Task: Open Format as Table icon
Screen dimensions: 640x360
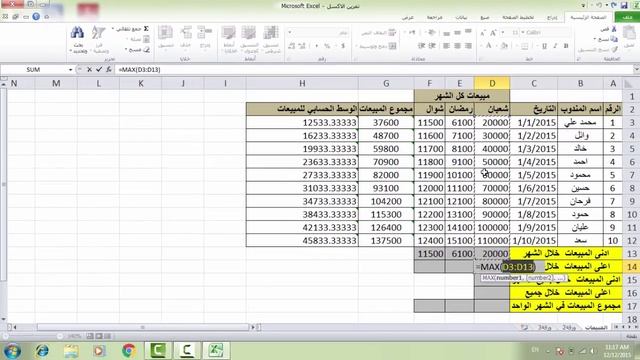Action: point(249,33)
